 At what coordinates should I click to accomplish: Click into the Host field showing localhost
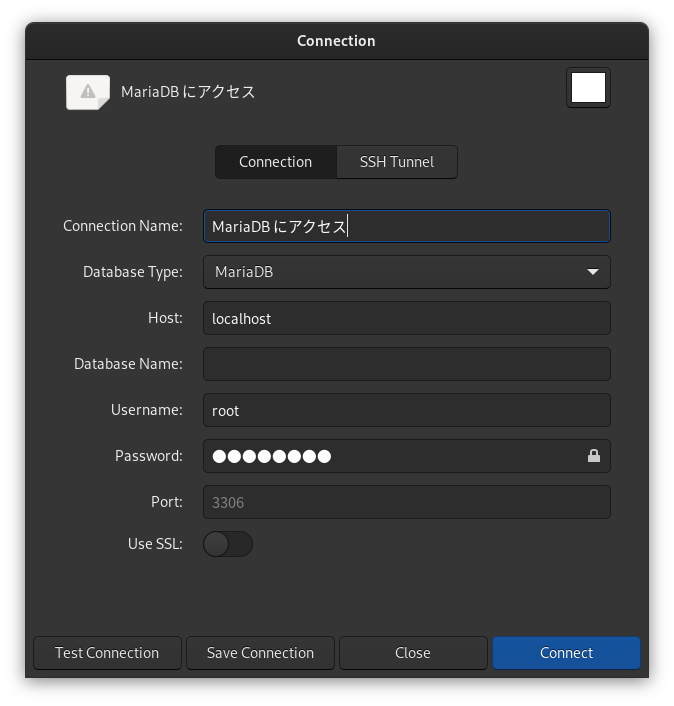(407, 318)
